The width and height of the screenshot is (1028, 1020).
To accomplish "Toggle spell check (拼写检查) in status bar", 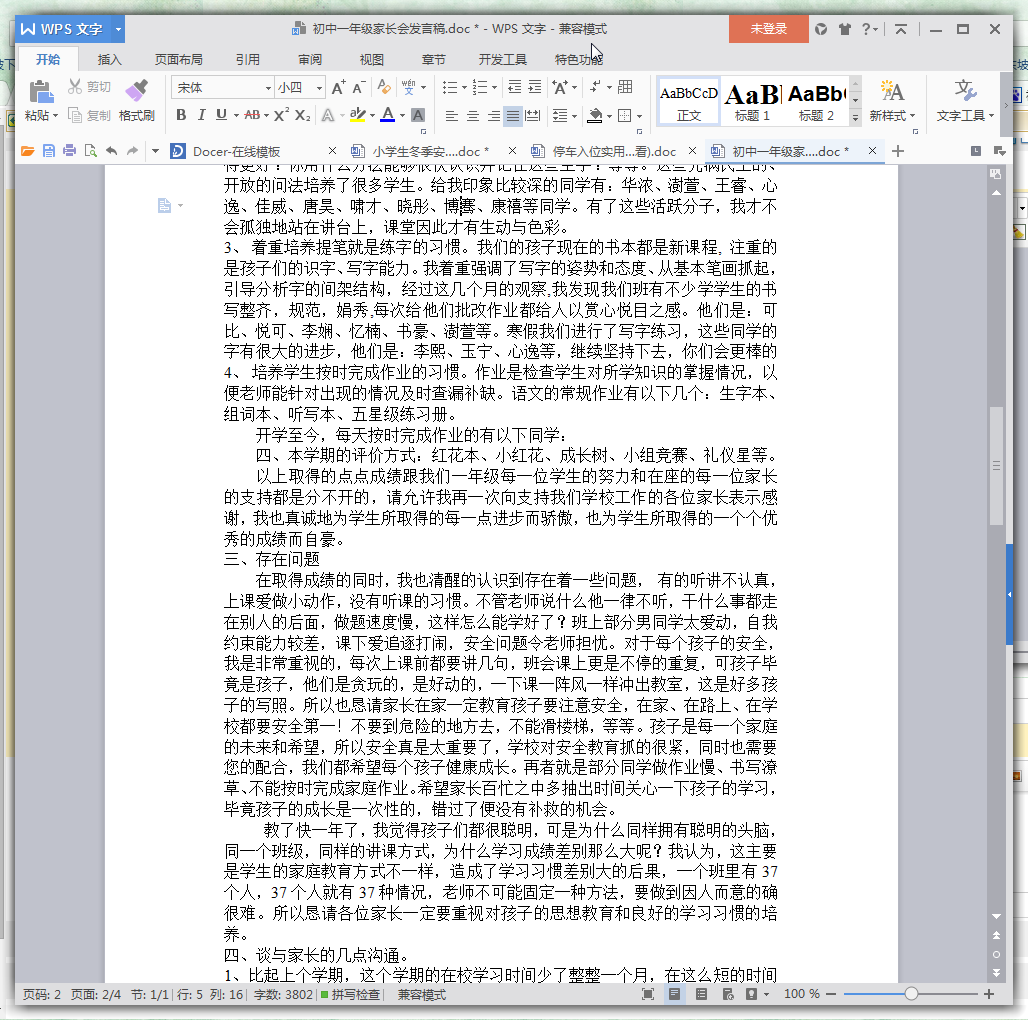I will pyautogui.click(x=350, y=995).
